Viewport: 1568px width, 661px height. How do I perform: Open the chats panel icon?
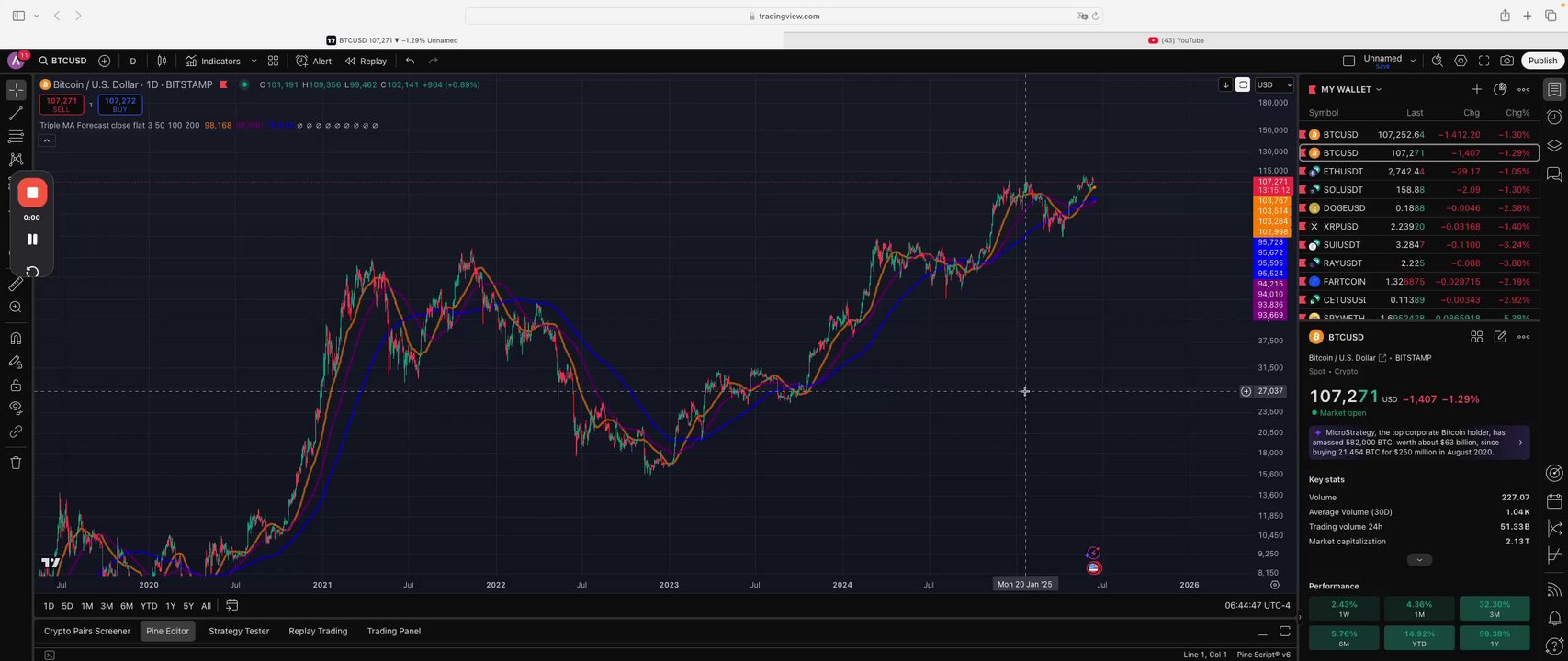[x=1554, y=174]
